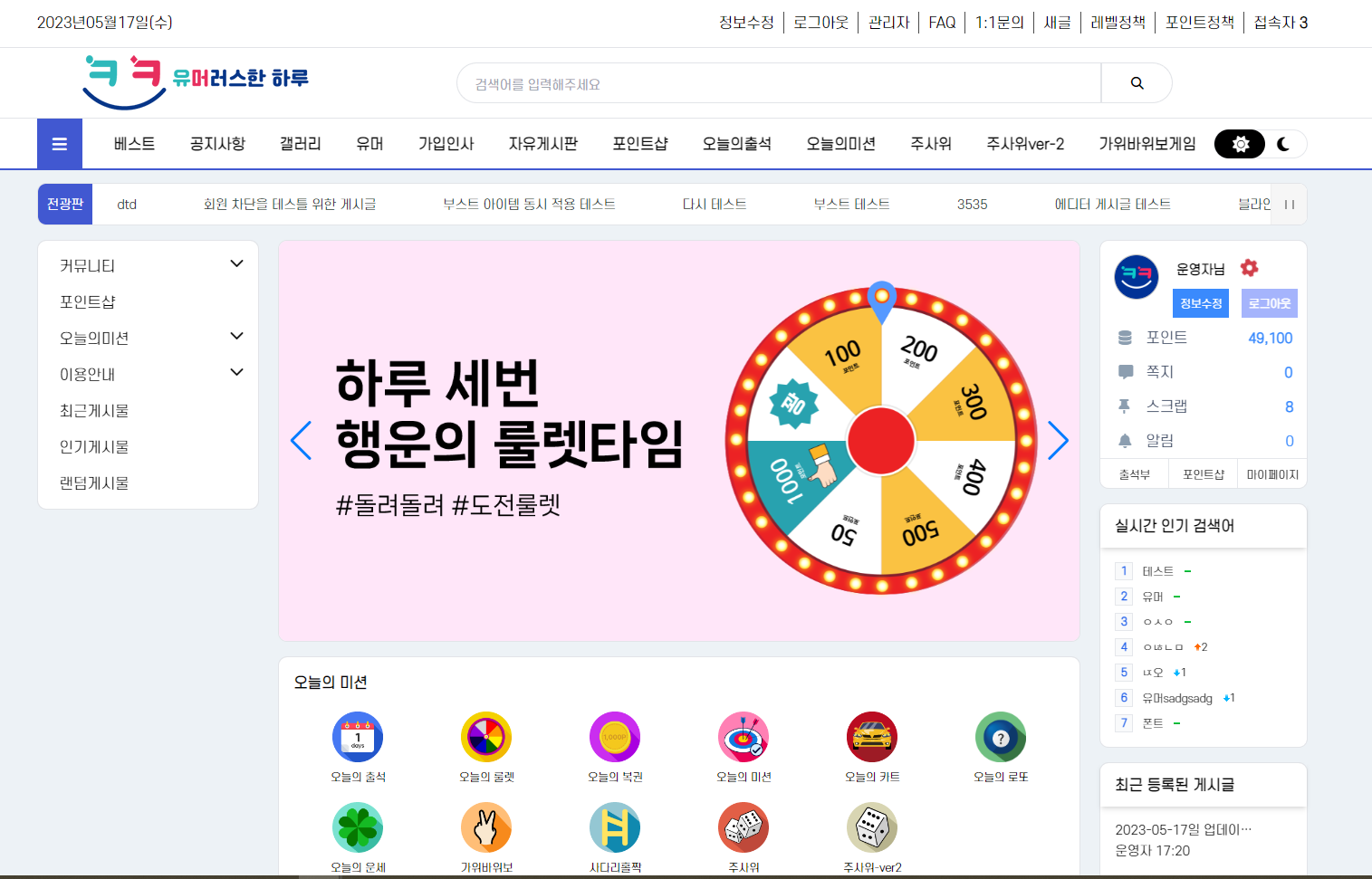Switch to light mode sun toggle
The height and width of the screenshot is (879, 1372).
coord(1240,144)
